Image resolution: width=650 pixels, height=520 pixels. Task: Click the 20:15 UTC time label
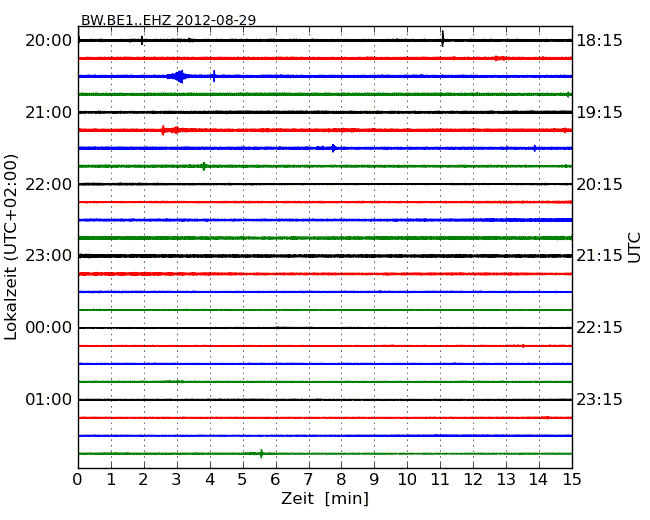tap(599, 184)
